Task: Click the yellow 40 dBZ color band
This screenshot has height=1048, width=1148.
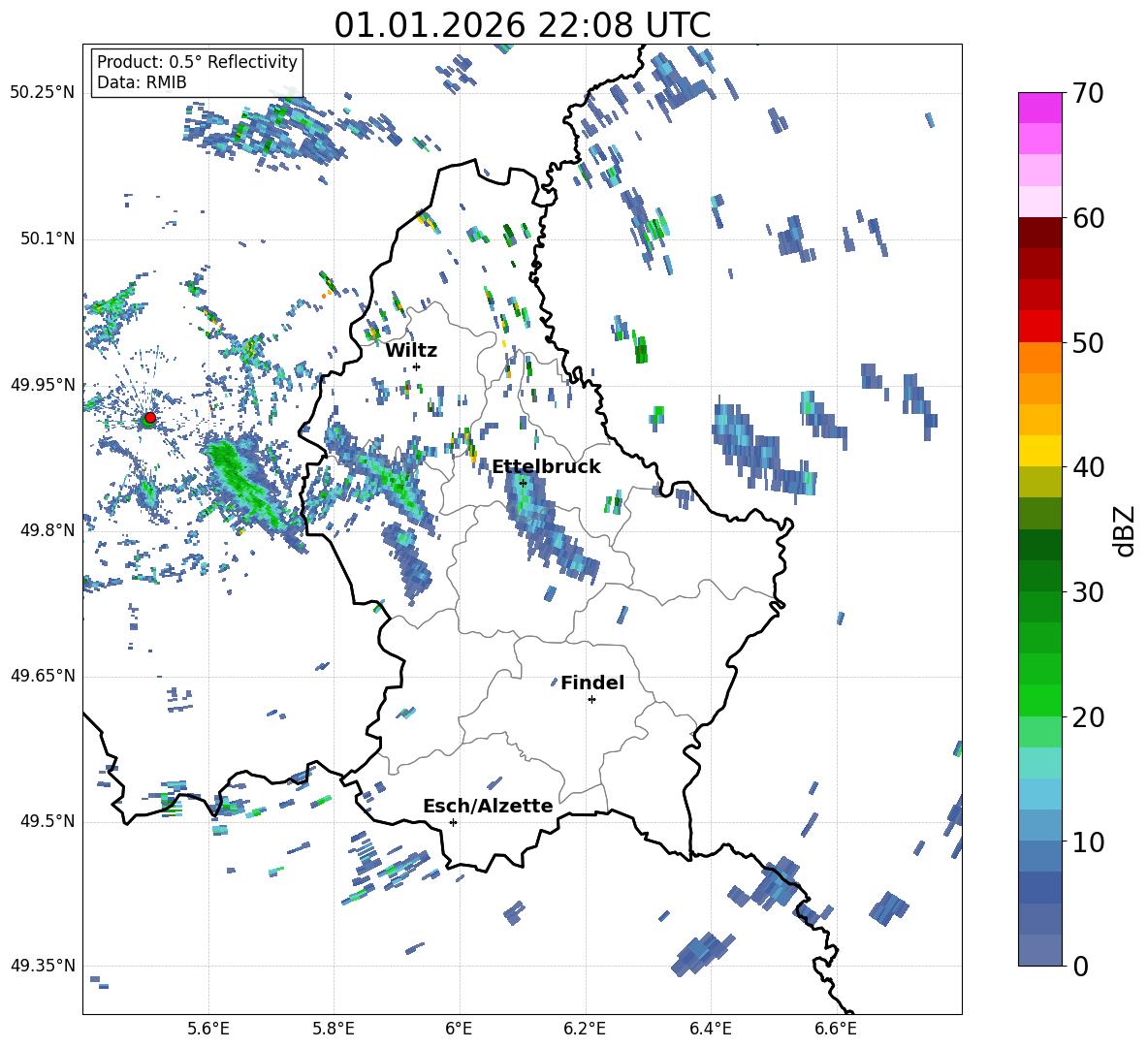Action: 1039,451
